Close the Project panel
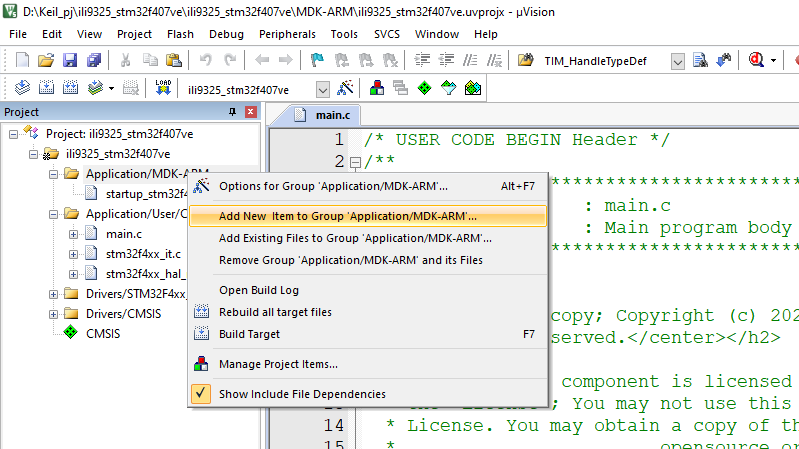Screen dimensions: 799x449 tap(251, 112)
